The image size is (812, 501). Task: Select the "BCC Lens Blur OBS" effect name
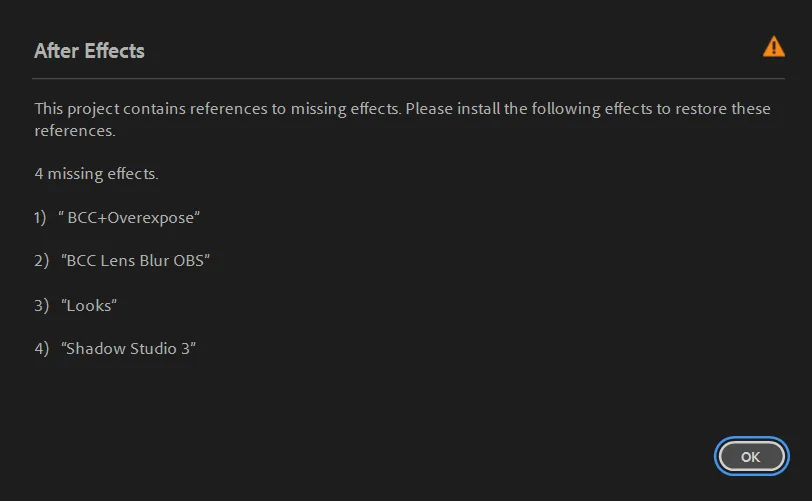click(x=135, y=261)
